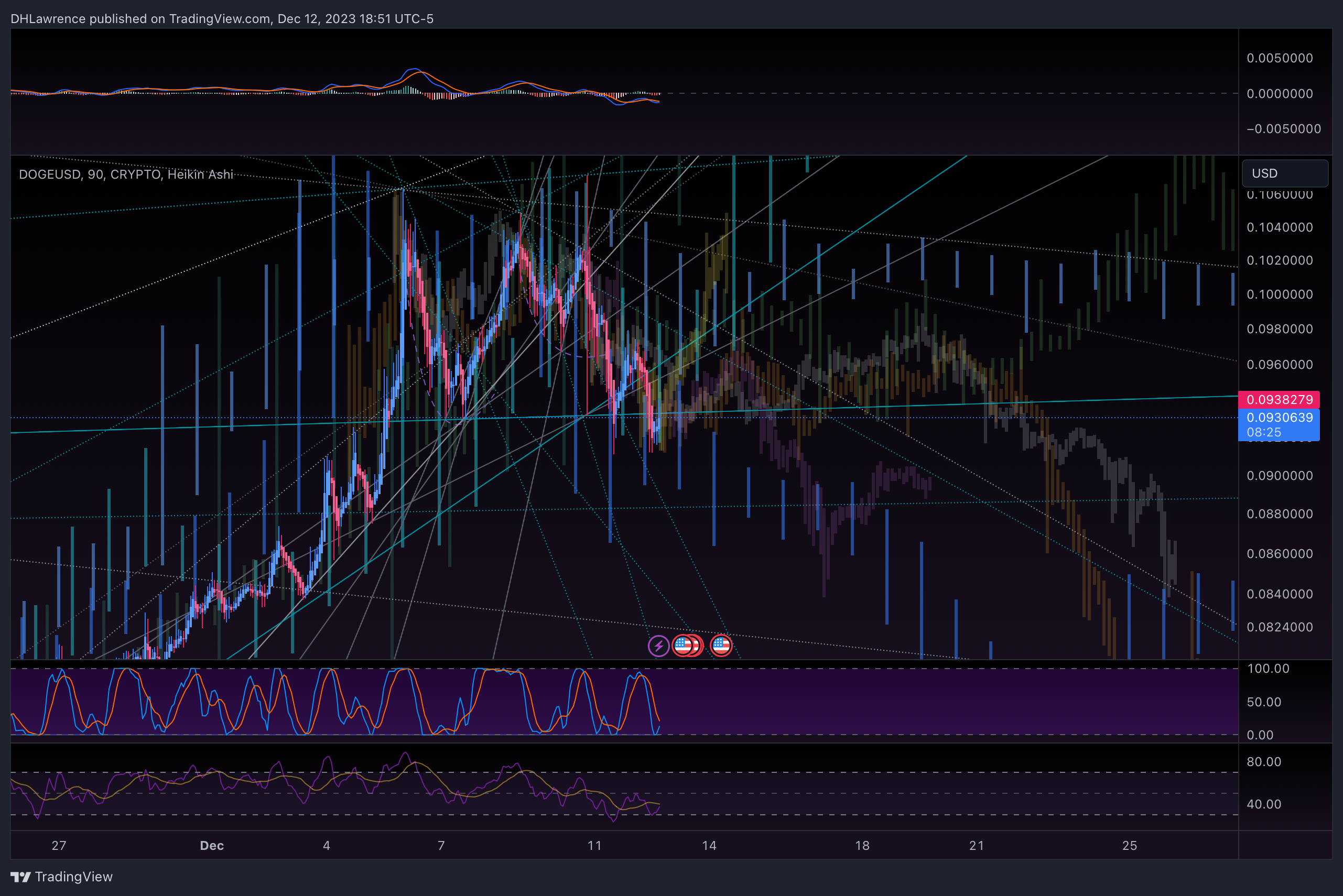Image resolution: width=1343 pixels, height=896 pixels.
Task: Click the Dec month label on time axis
Action: [212, 846]
